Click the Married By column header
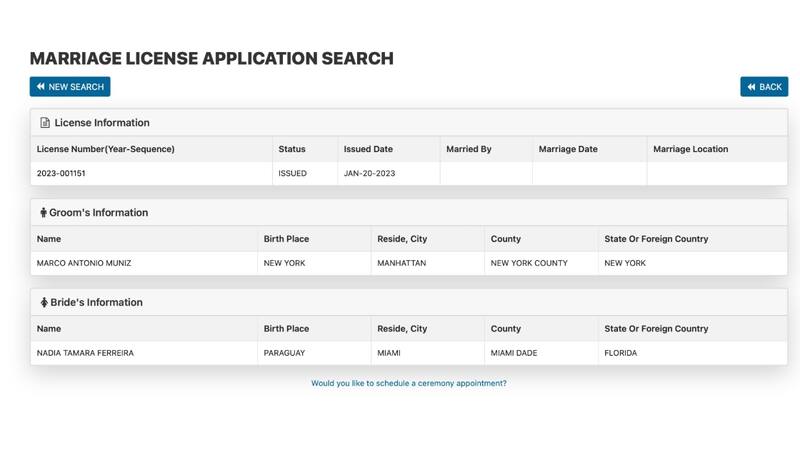 click(x=468, y=149)
